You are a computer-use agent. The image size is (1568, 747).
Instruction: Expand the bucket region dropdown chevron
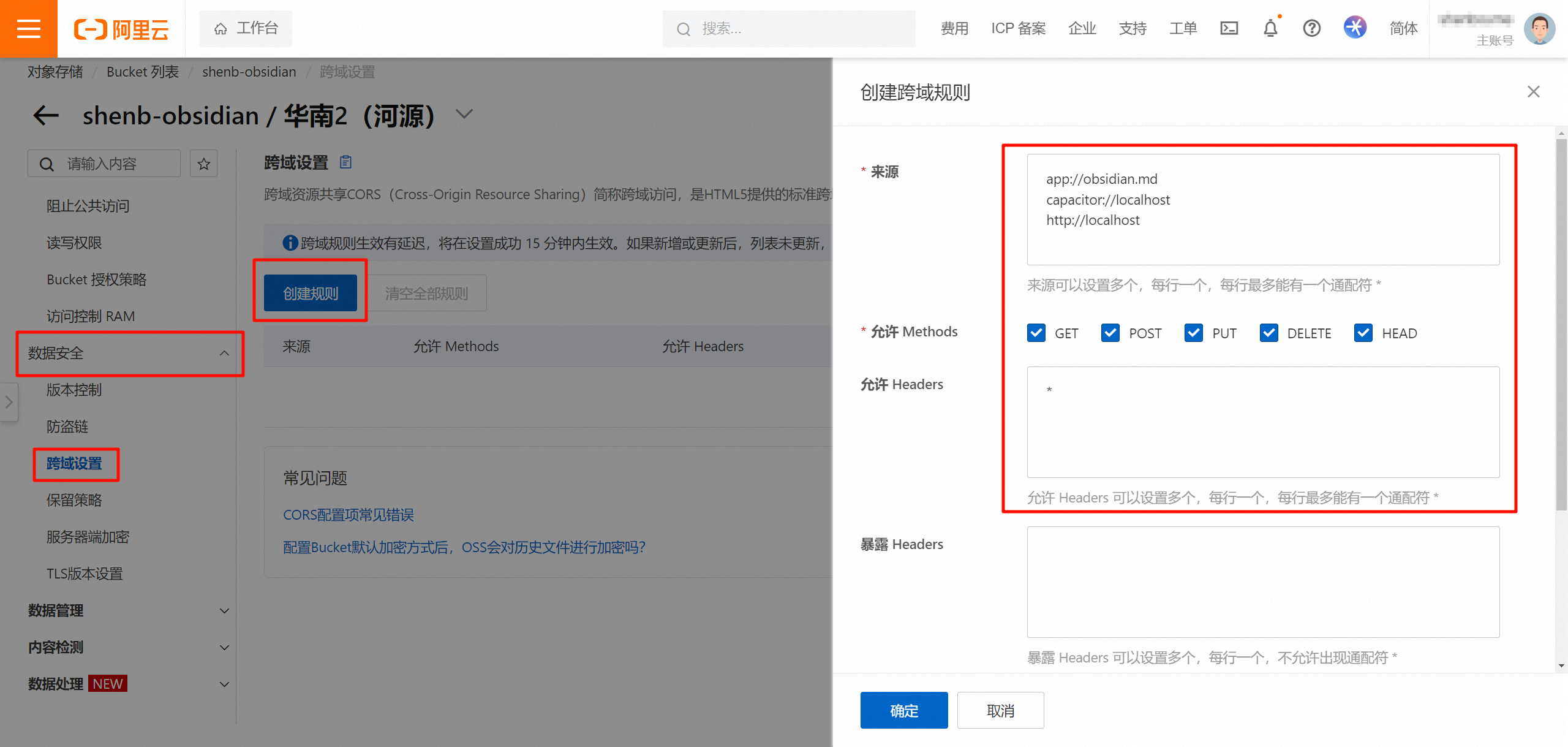point(465,115)
